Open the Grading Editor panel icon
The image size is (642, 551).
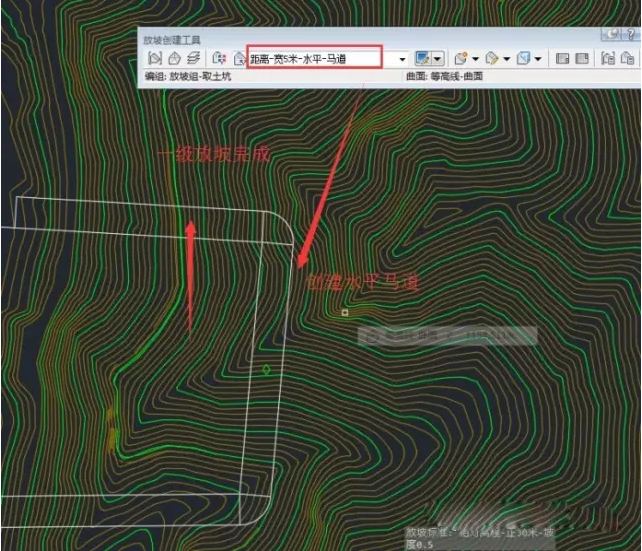pyautogui.click(x=561, y=58)
